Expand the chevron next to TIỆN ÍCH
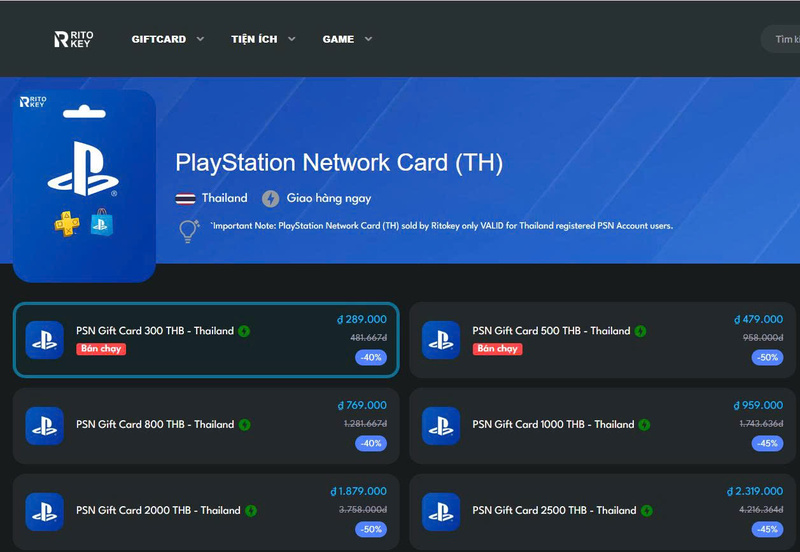The image size is (800, 552). [292, 39]
